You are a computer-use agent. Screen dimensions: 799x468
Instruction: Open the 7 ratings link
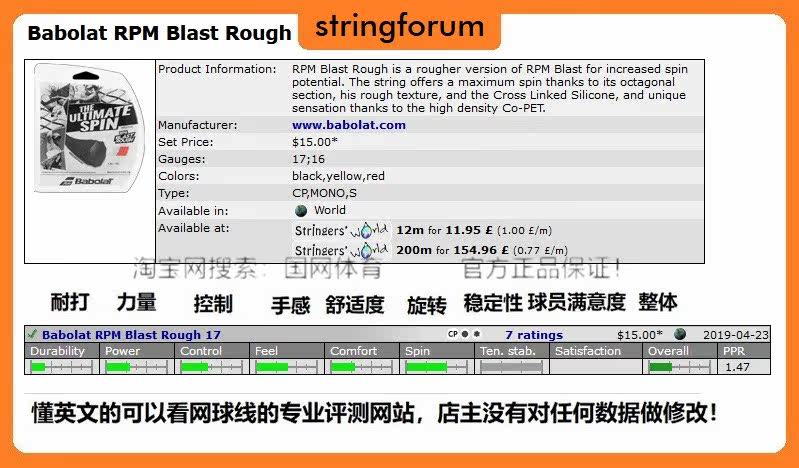(534, 335)
